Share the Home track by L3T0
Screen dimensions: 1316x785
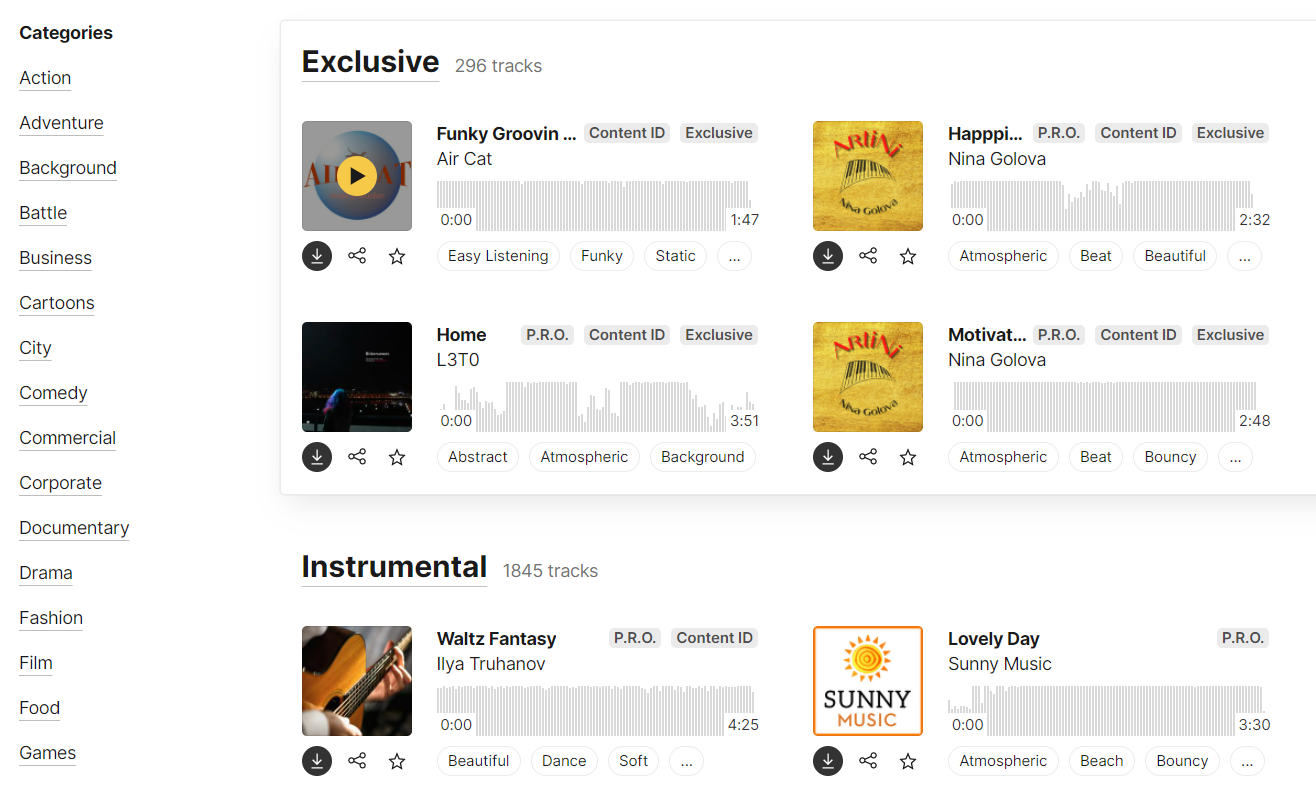[x=357, y=457]
